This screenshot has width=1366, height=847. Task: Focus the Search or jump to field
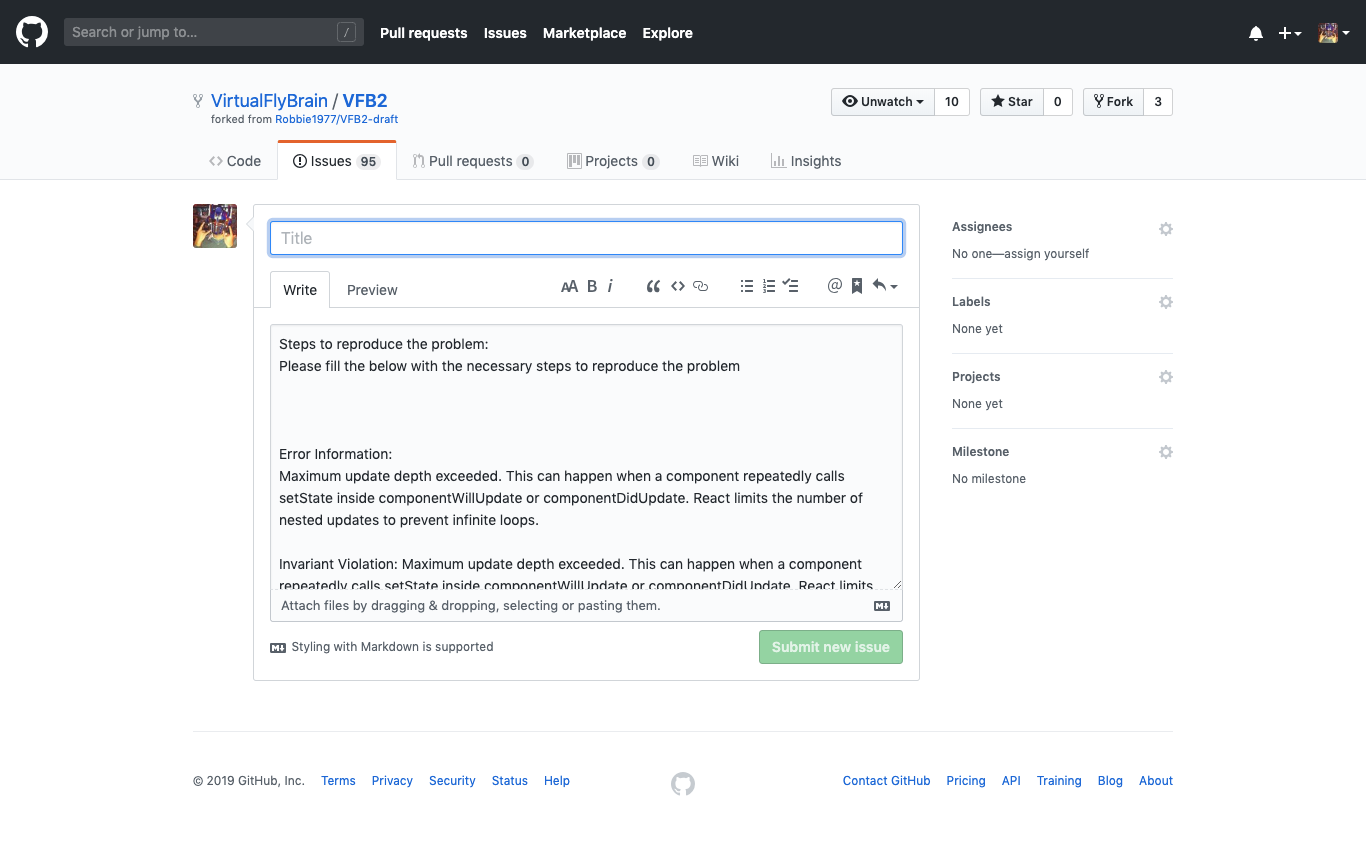pyautogui.click(x=214, y=32)
